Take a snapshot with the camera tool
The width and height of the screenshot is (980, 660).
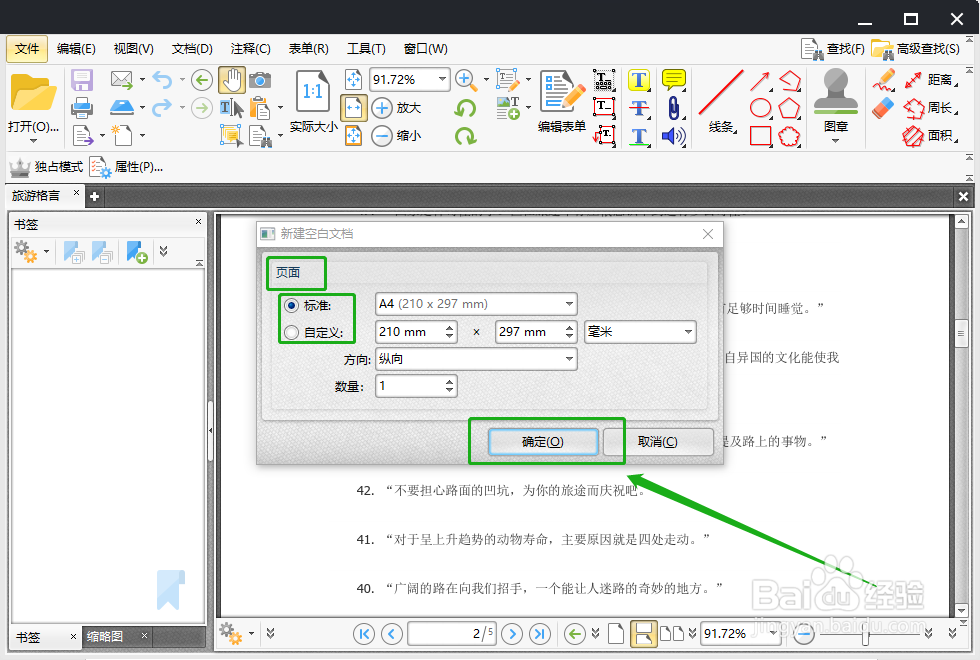click(260, 80)
